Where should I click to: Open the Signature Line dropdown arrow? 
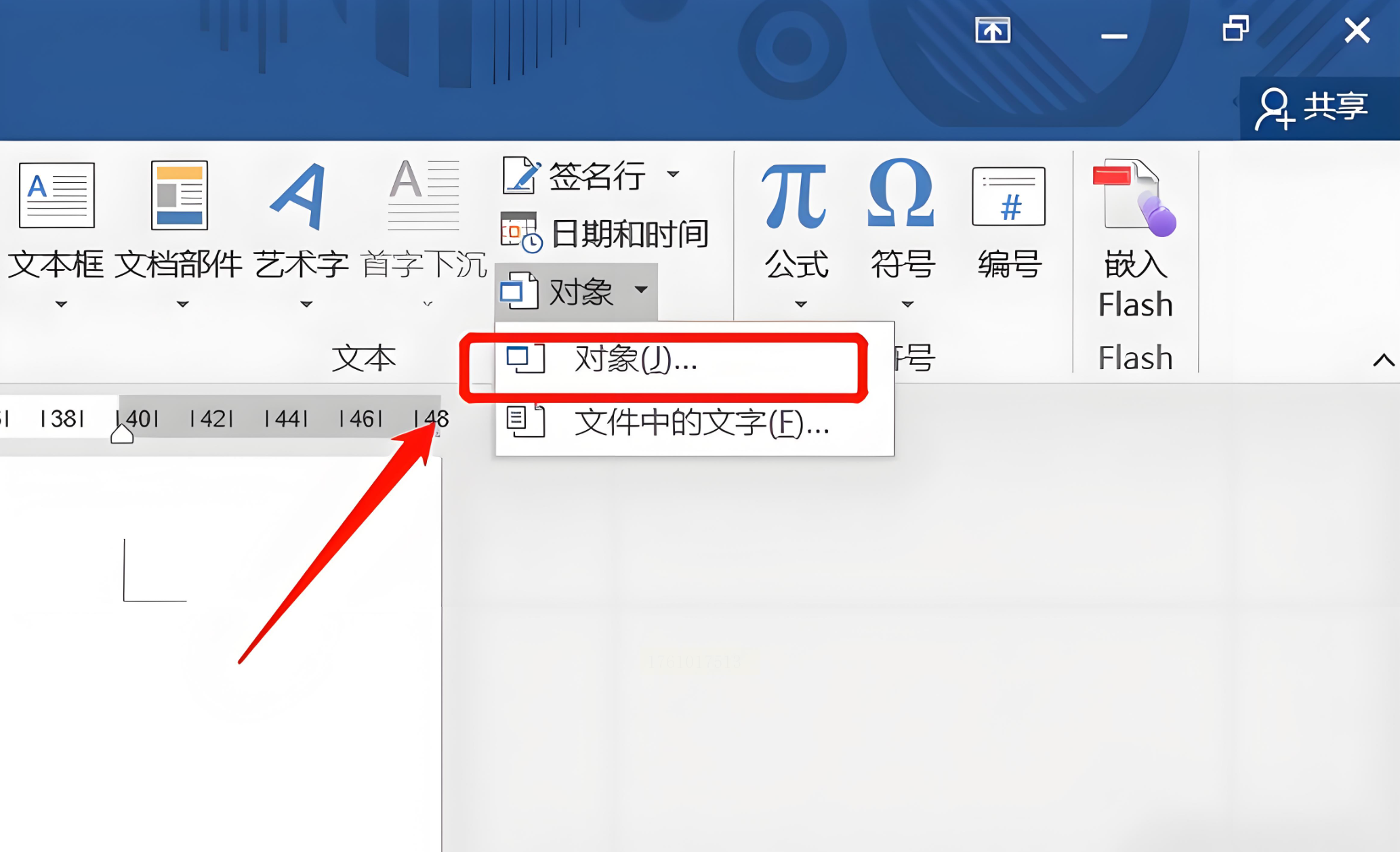click(x=673, y=175)
